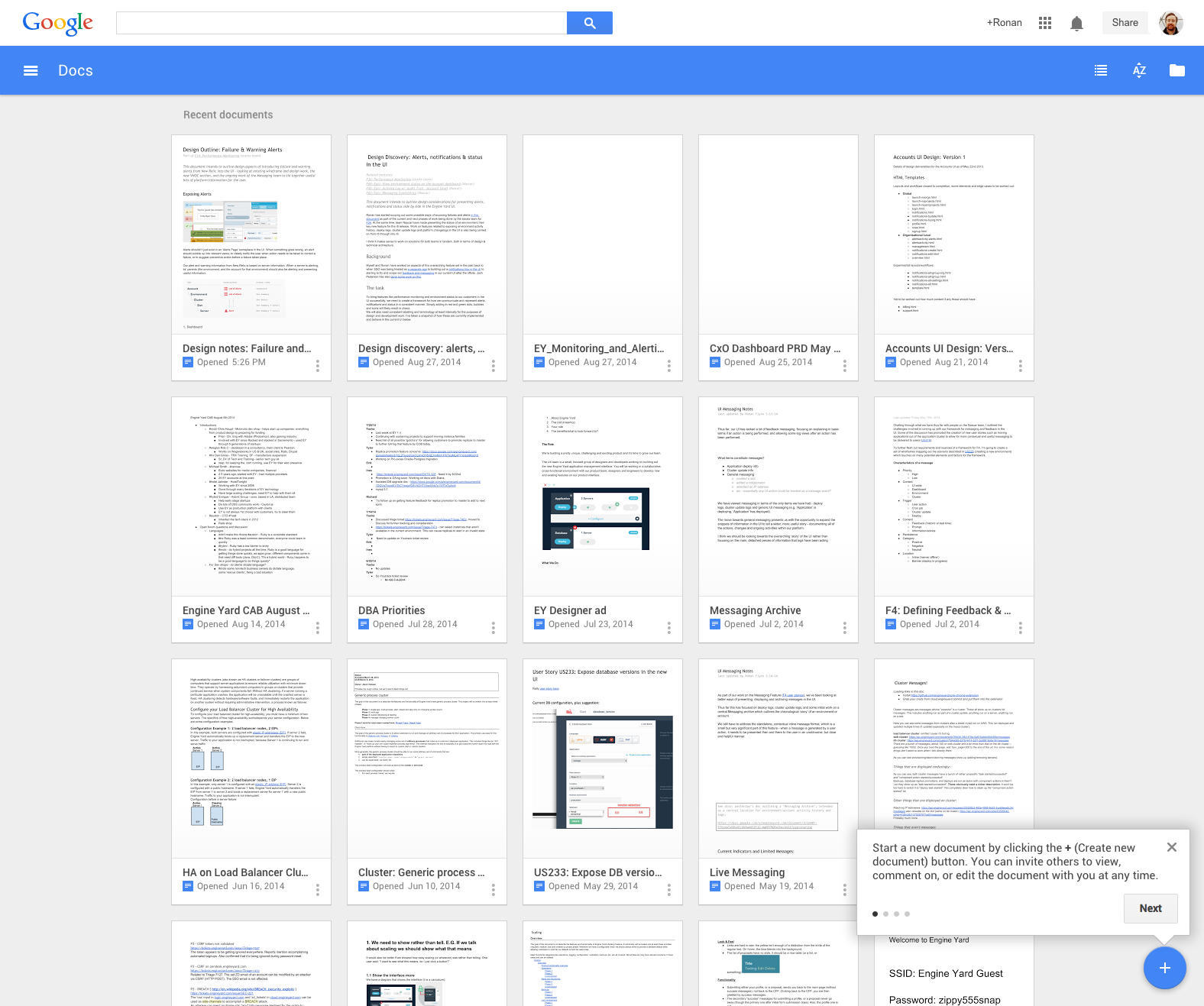Click the DBA Priorities title
Screen dimensions: 1204x1006
tap(391, 610)
